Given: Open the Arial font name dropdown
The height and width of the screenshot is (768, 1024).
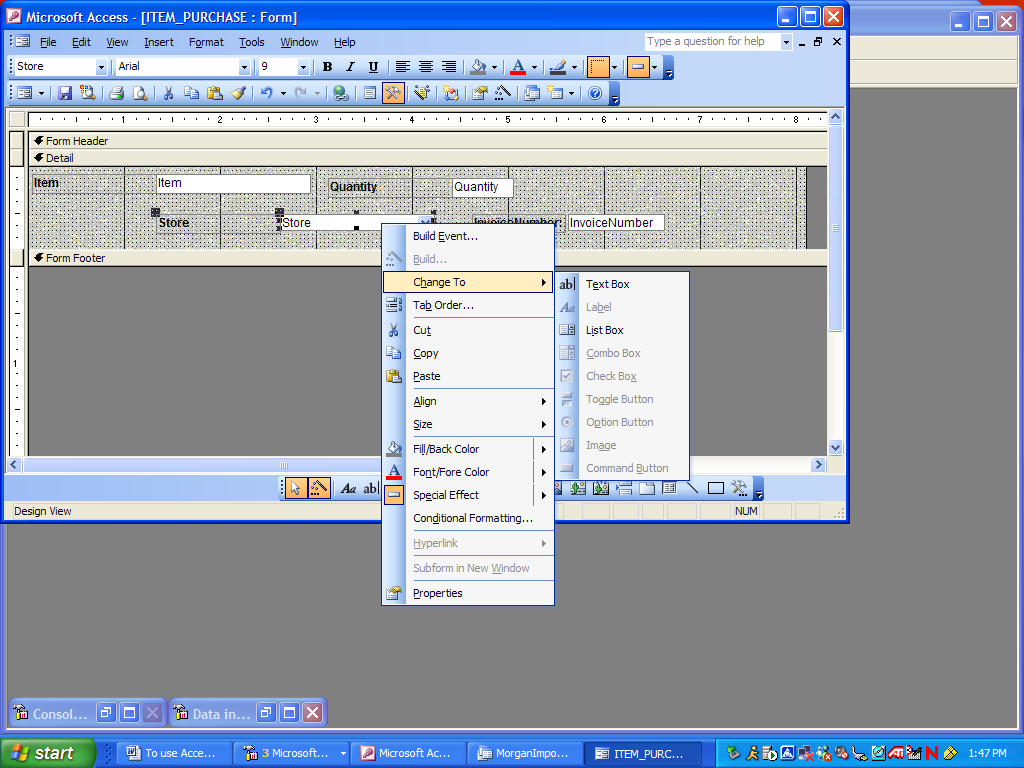Looking at the screenshot, I should (x=244, y=67).
